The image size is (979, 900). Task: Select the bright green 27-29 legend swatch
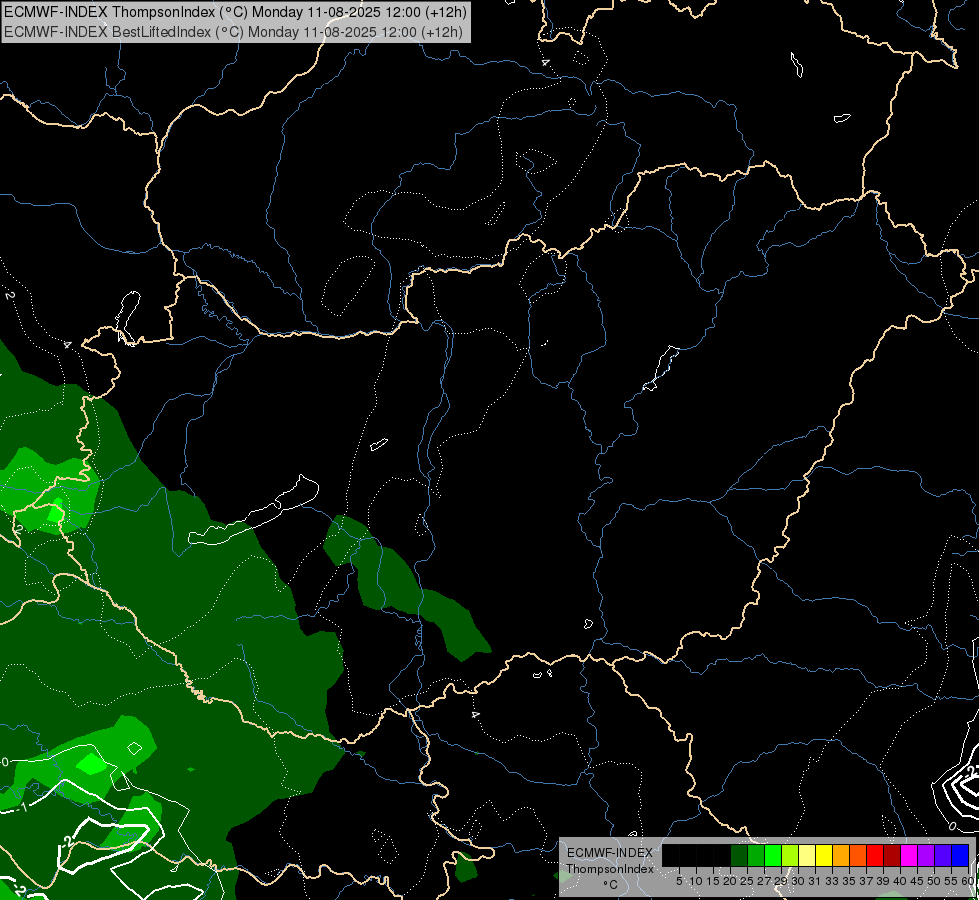pyautogui.click(x=773, y=855)
